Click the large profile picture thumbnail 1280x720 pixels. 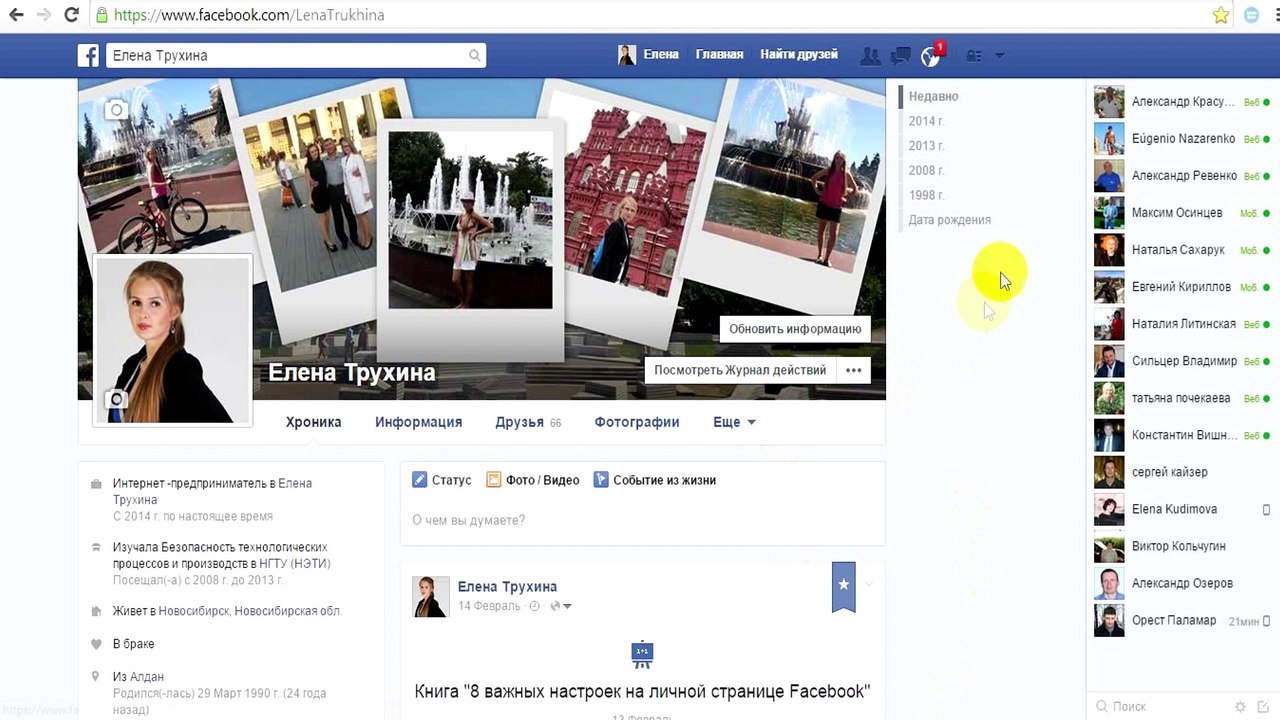click(172, 340)
